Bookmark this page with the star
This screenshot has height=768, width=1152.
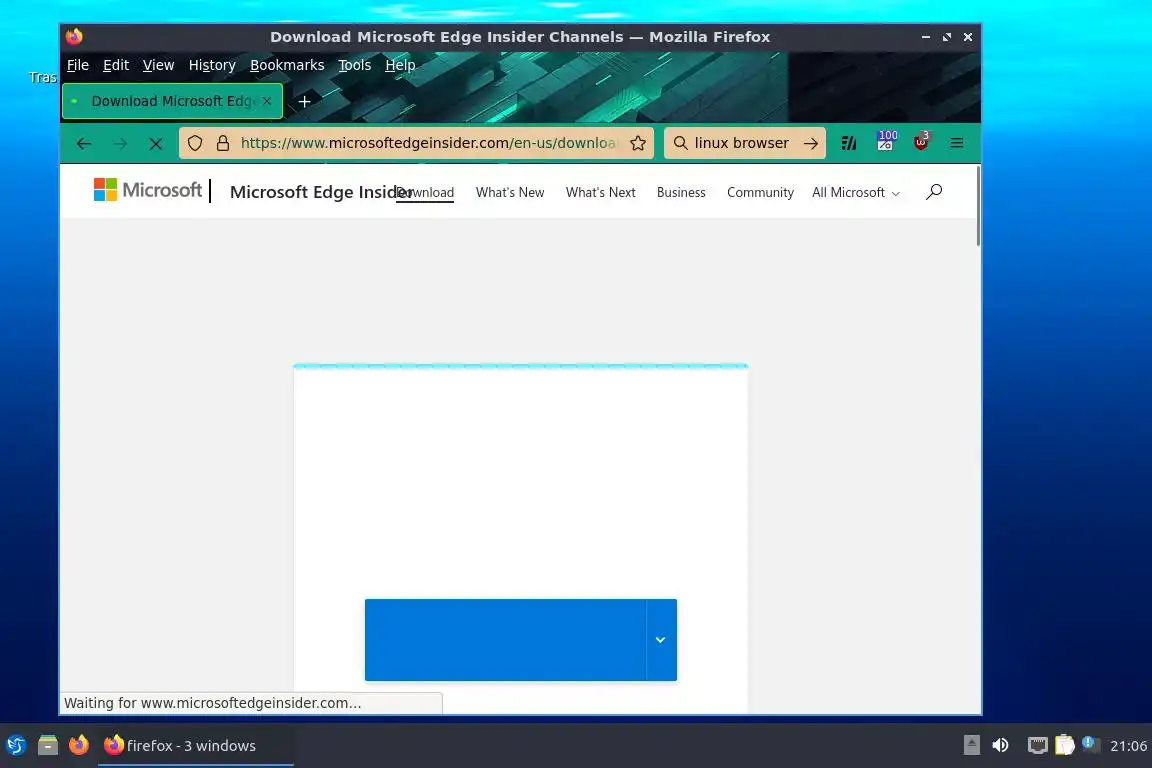pos(638,143)
